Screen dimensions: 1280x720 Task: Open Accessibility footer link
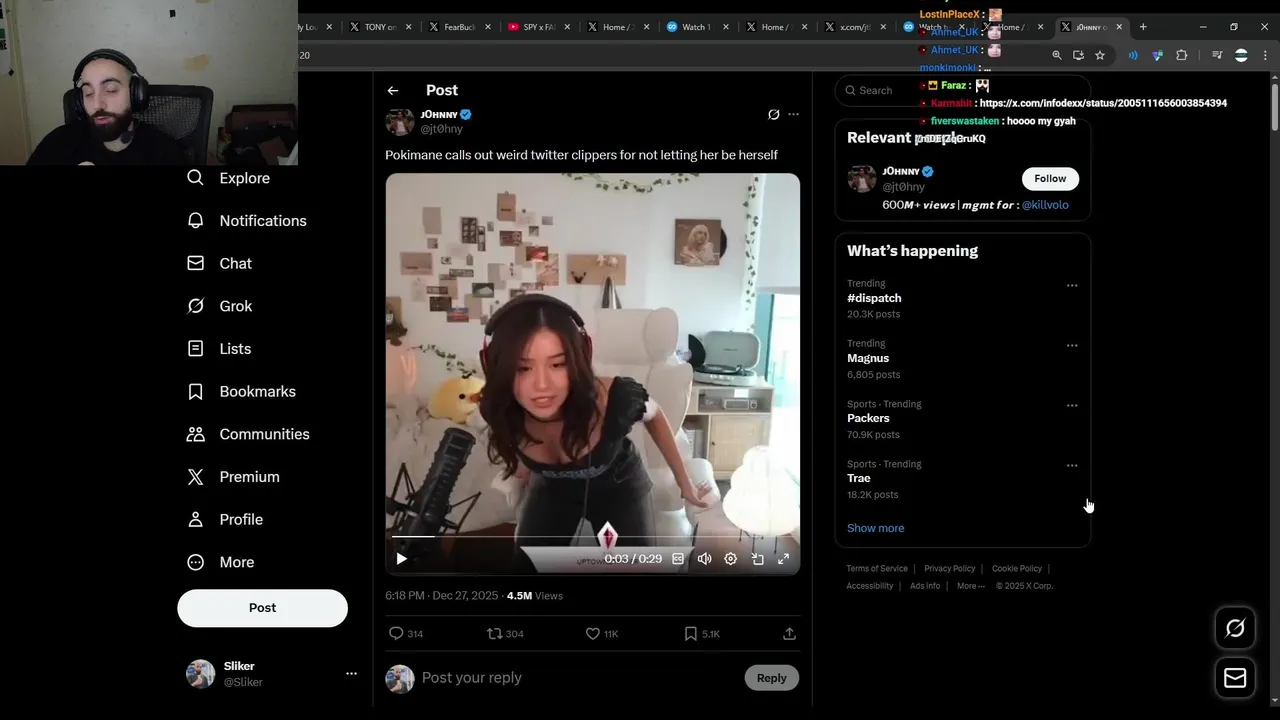click(x=869, y=586)
